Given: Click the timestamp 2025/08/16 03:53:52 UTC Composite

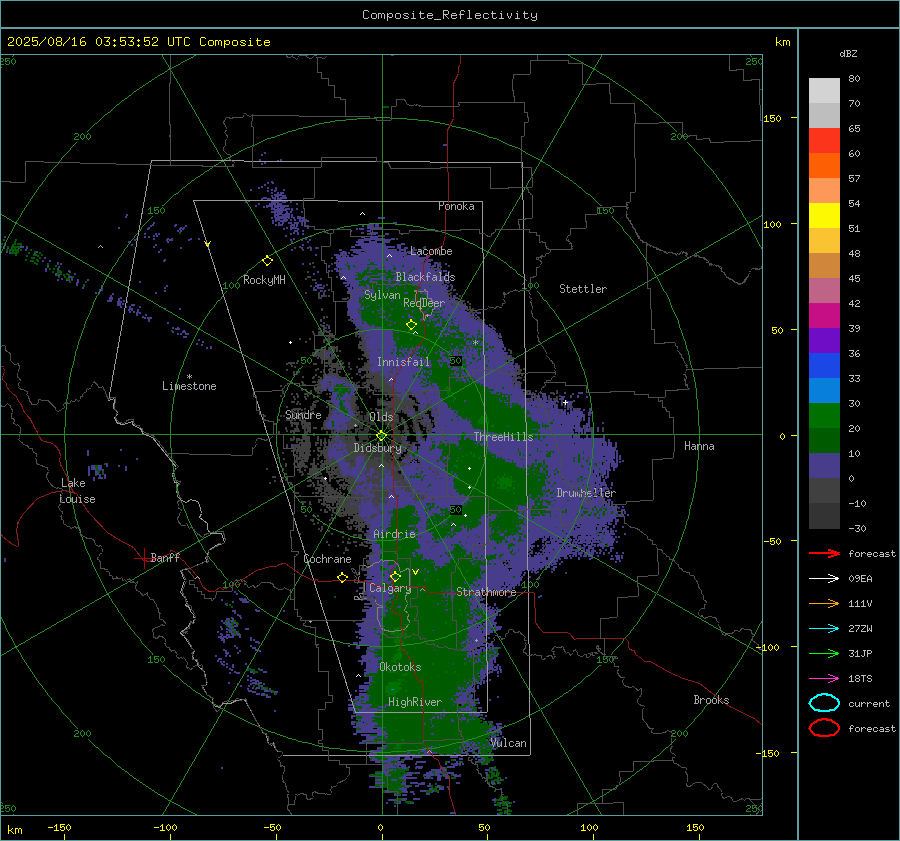Looking at the screenshot, I should point(138,42).
